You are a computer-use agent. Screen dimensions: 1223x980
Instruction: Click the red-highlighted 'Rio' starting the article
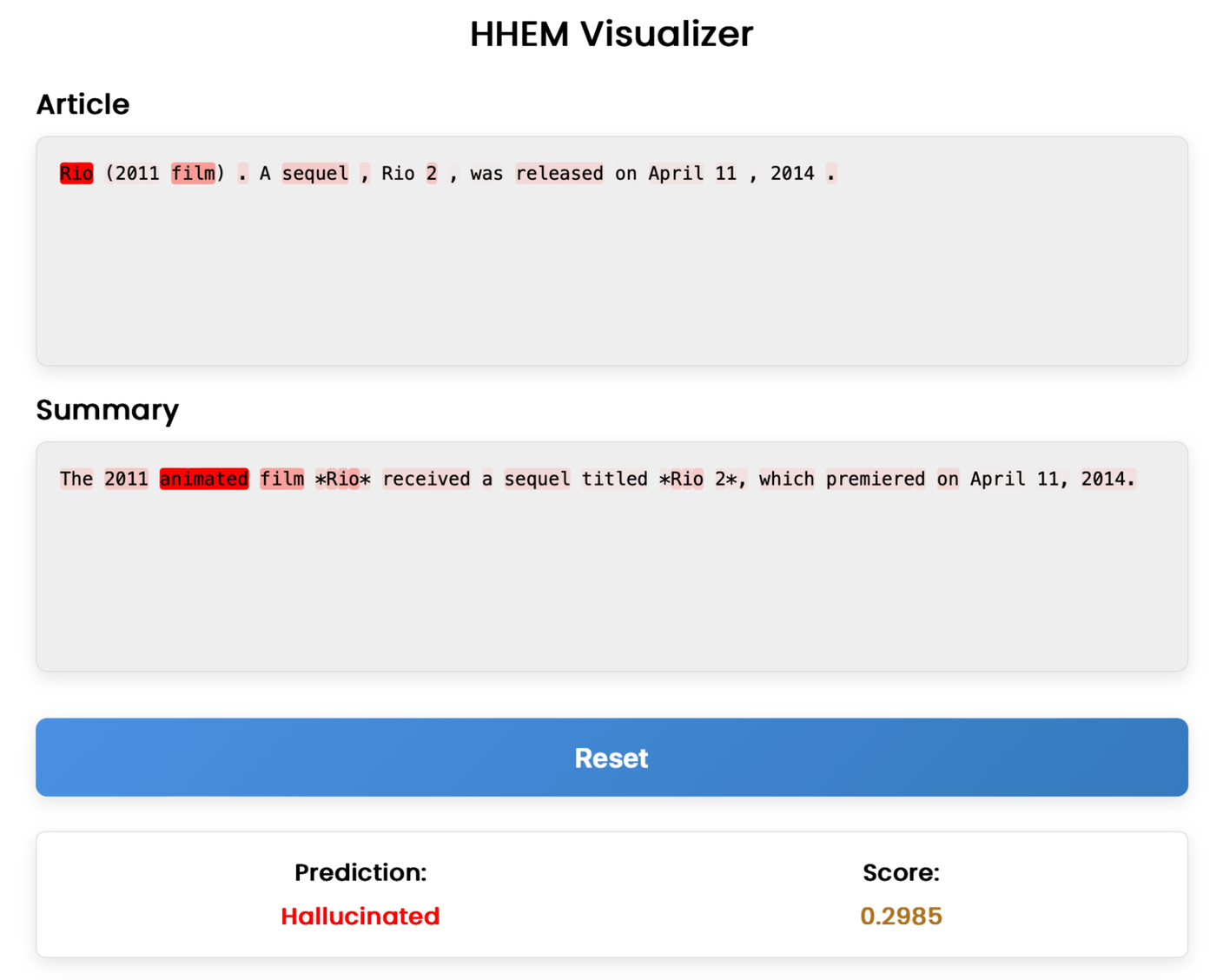click(x=76, y=173)
